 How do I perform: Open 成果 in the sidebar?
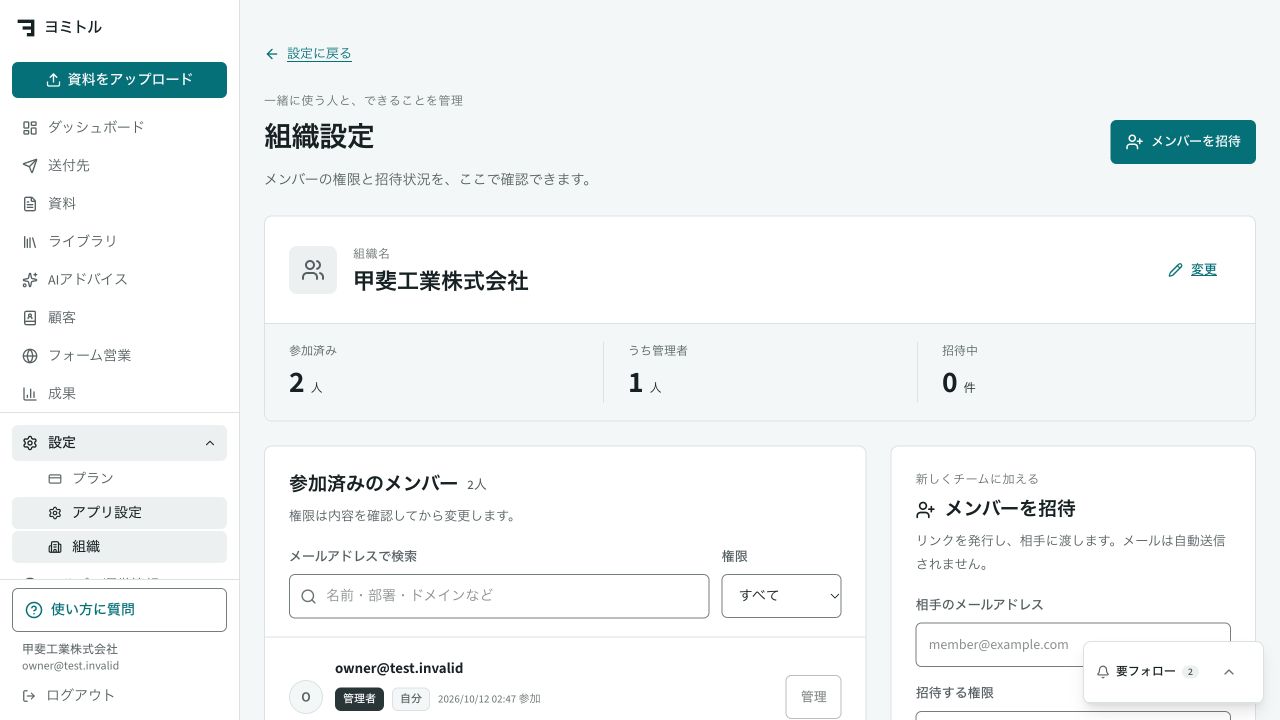[x=120, y=394]
